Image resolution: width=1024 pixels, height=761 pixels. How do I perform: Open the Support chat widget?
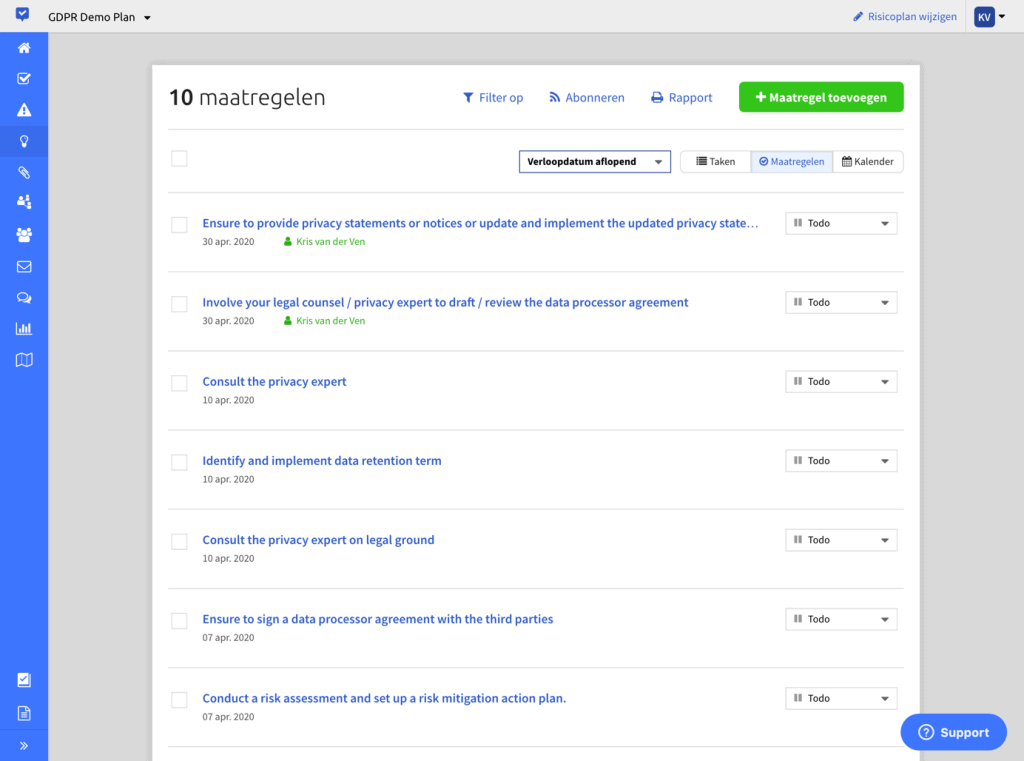953,731
